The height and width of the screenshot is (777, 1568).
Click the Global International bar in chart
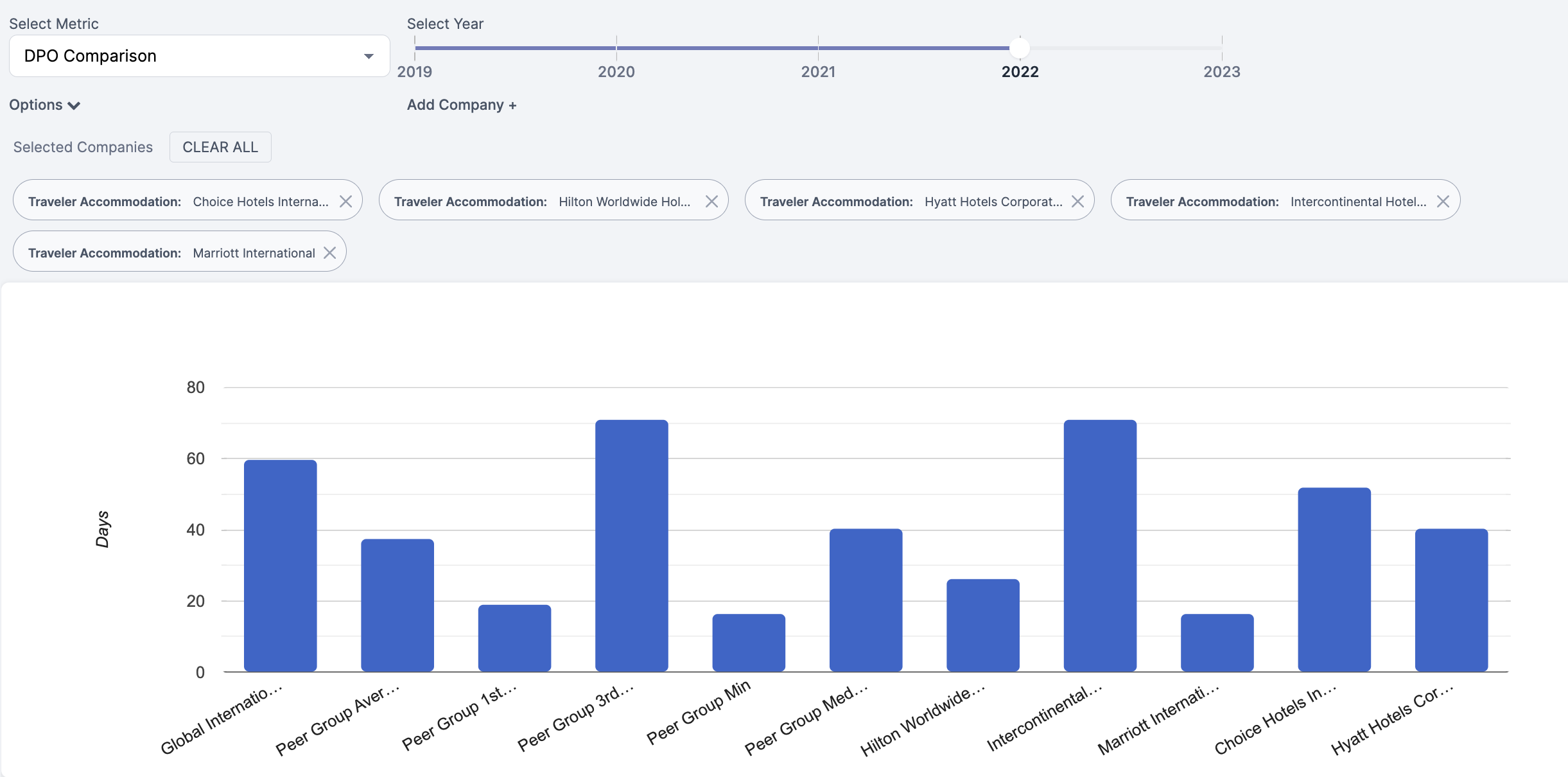tap(280, 565)
